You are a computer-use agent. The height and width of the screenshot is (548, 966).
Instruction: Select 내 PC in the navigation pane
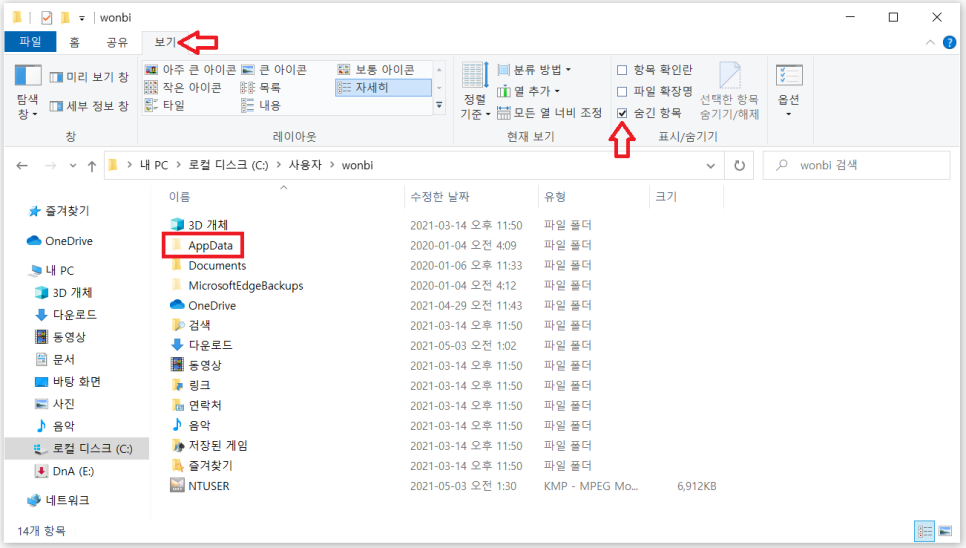tap(52, 270)
